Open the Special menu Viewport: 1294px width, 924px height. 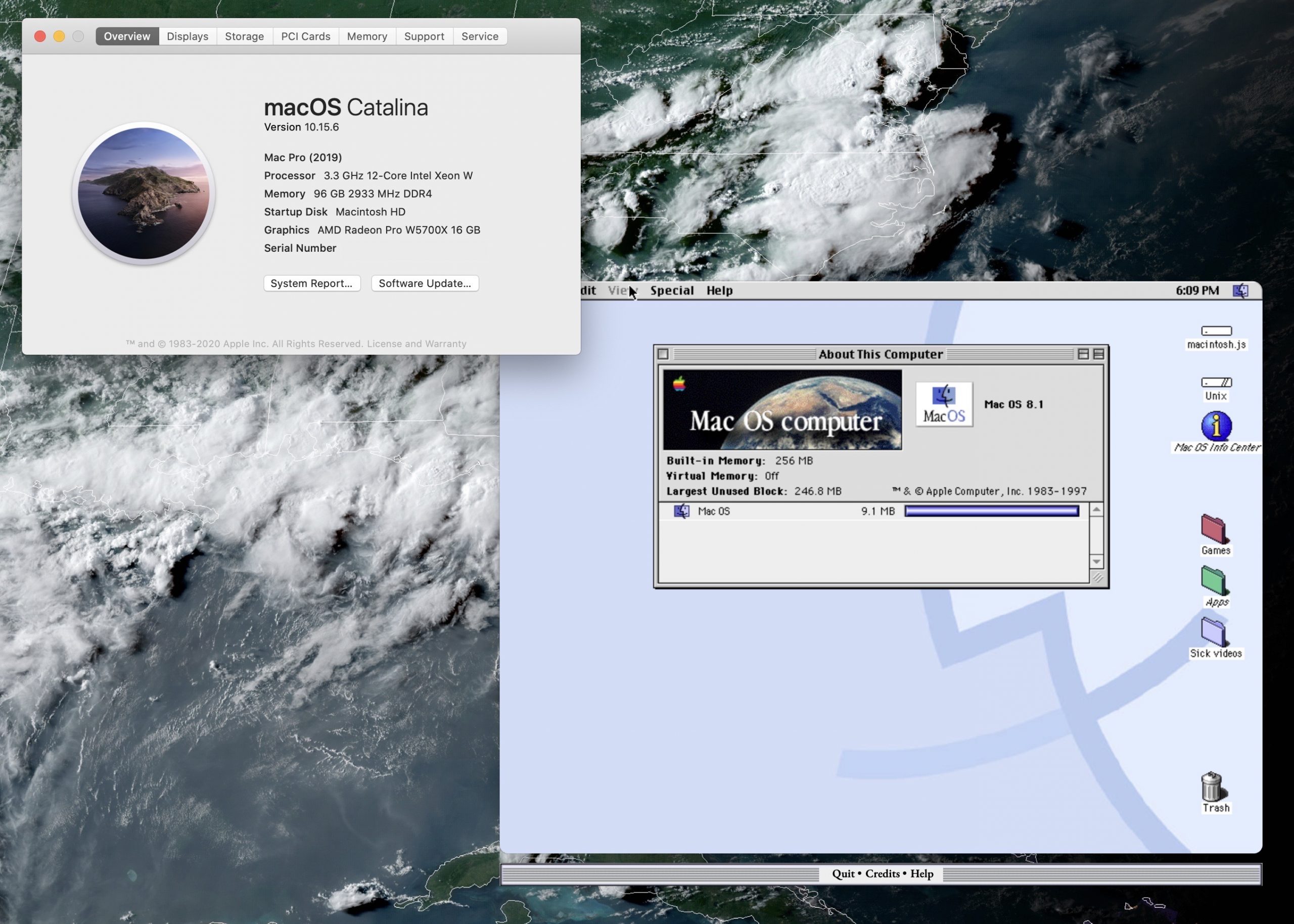coord(672,291)
